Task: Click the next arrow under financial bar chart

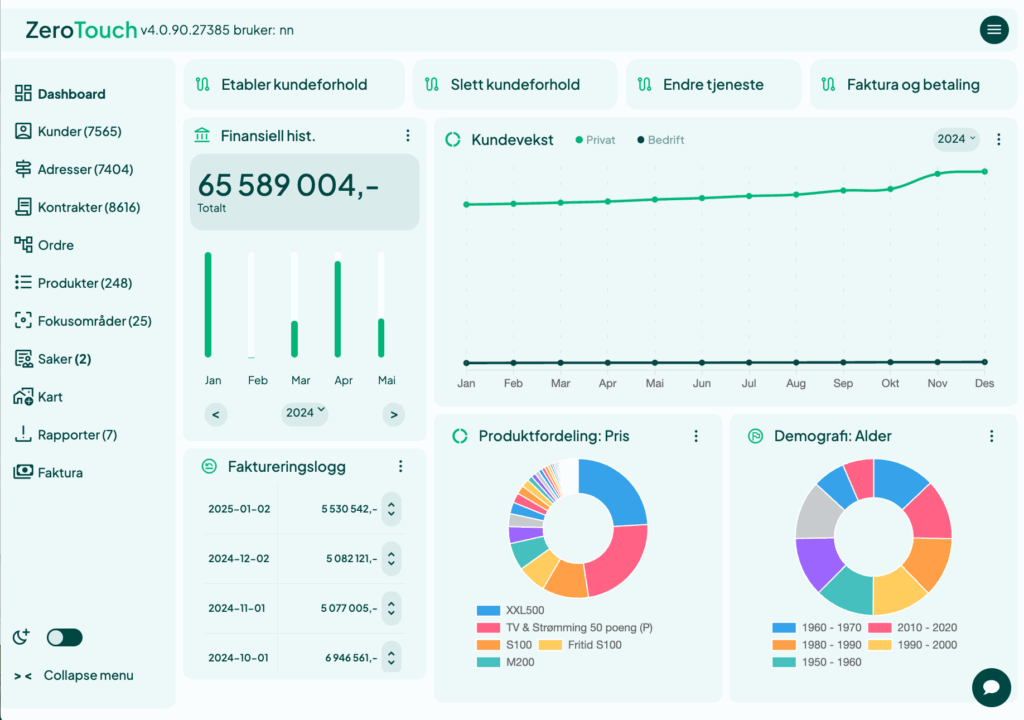Action: [x=393, y=414]
